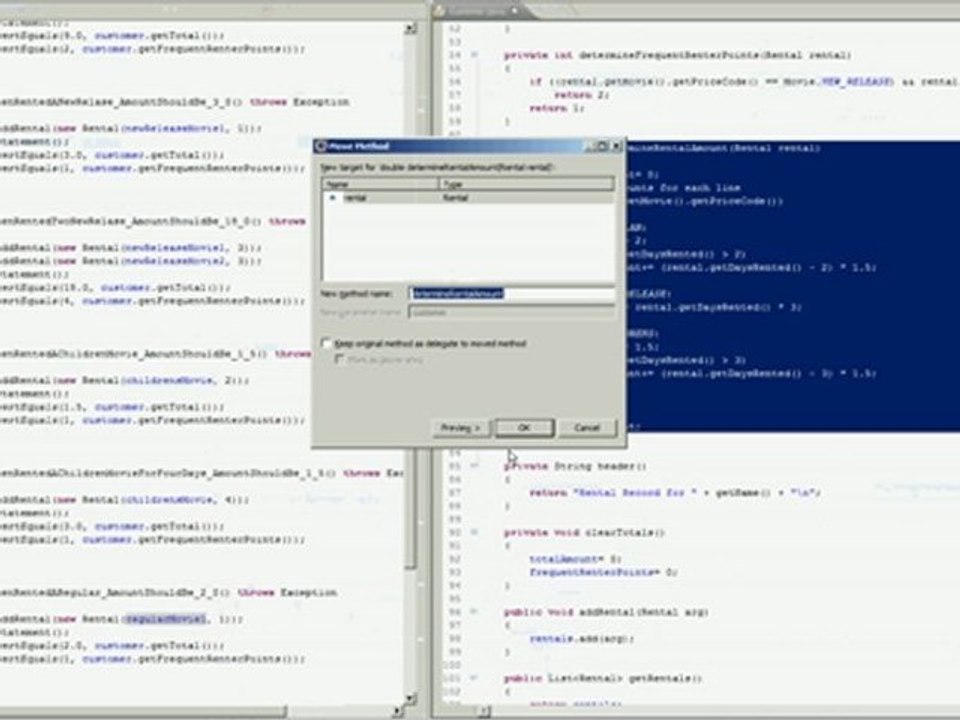
Task: Click OK in Move Method dialog
Action: [524, 428]
